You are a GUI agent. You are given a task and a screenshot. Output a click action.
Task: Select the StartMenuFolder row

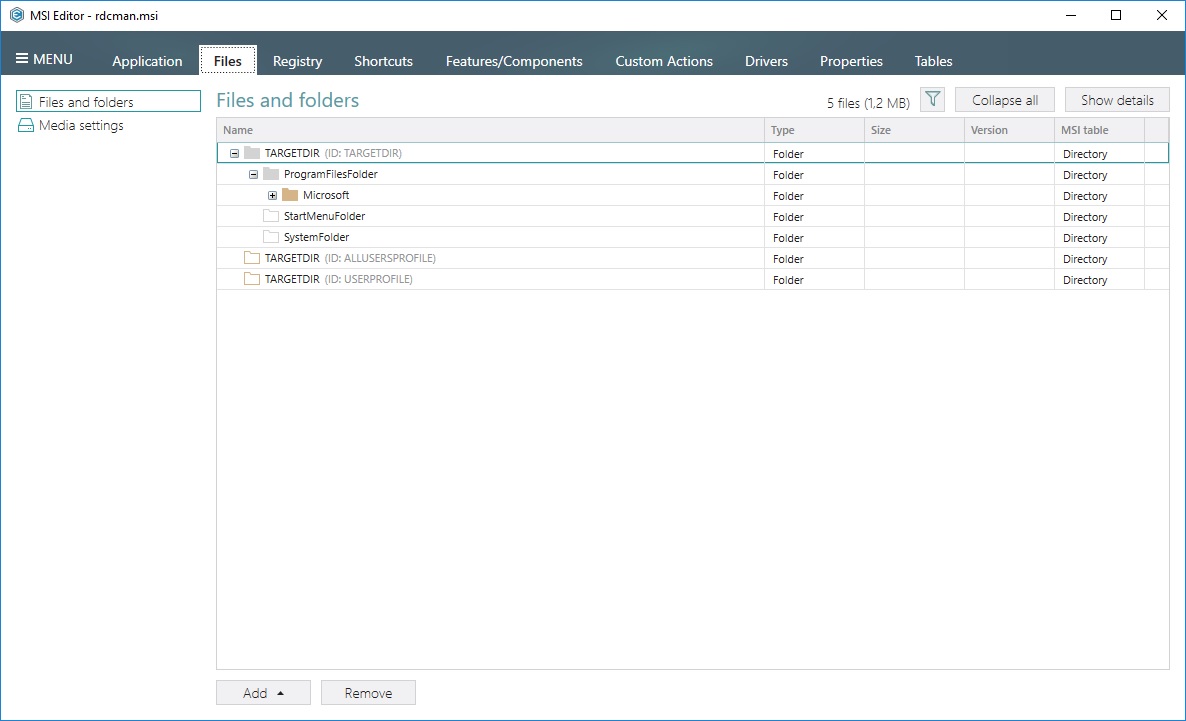pos(692,216)
